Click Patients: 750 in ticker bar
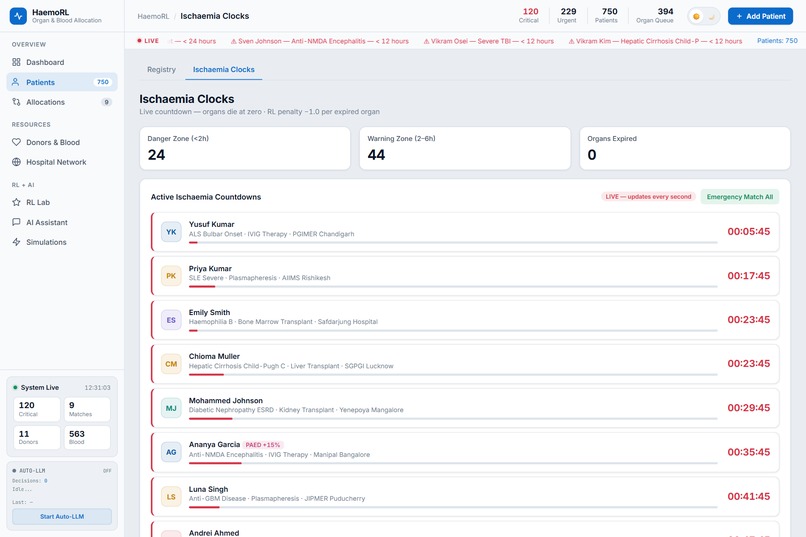Screen dimensions: 806x537 pos(777,41)
